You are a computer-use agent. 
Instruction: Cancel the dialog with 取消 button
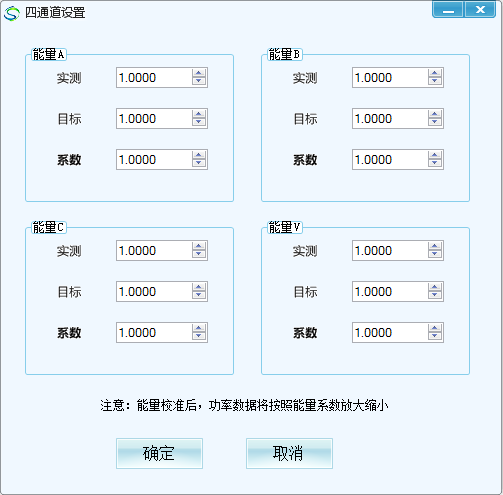[x=289, y=453]
